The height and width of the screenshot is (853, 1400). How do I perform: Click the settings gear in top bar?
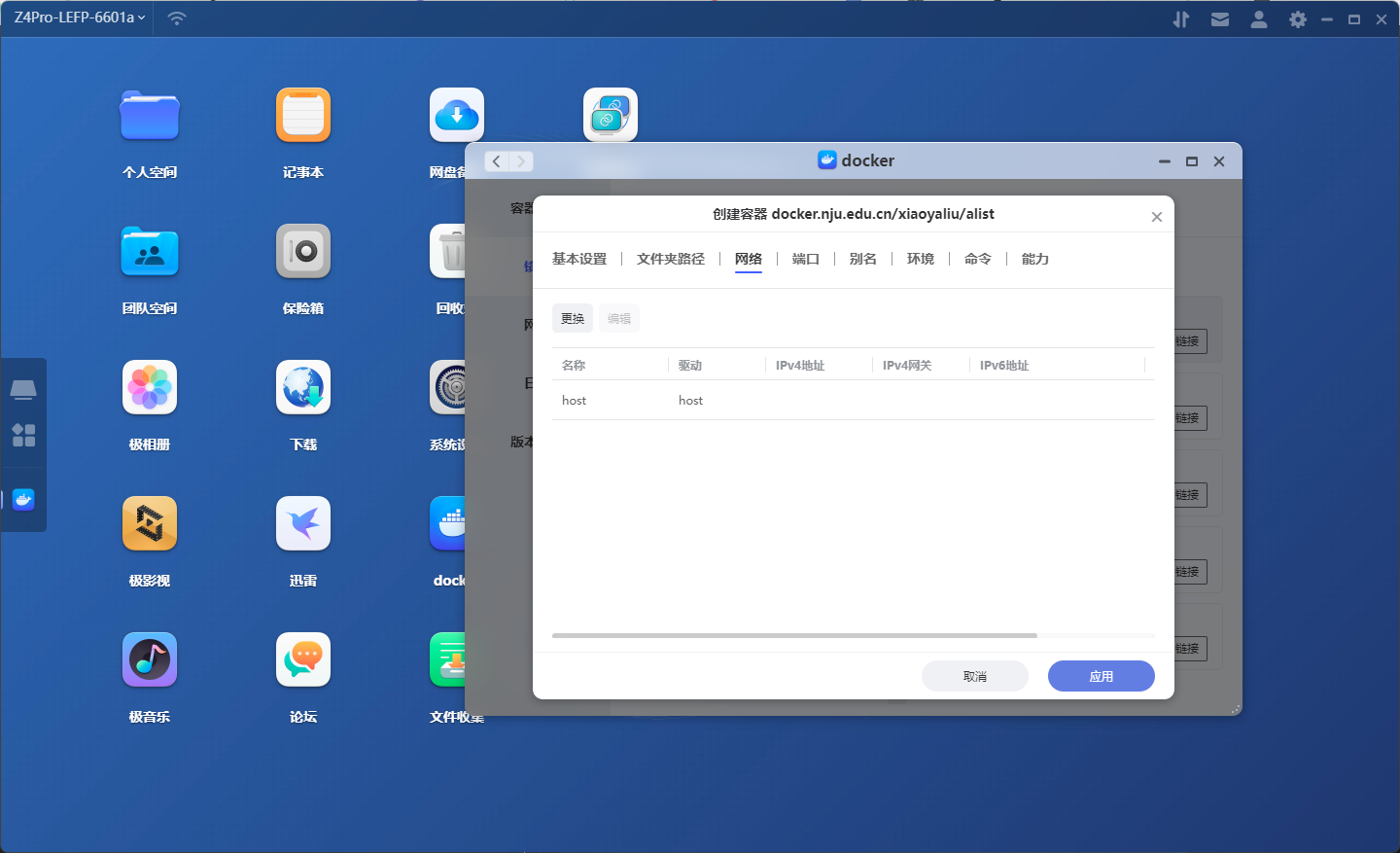[x=1297, y=19]
